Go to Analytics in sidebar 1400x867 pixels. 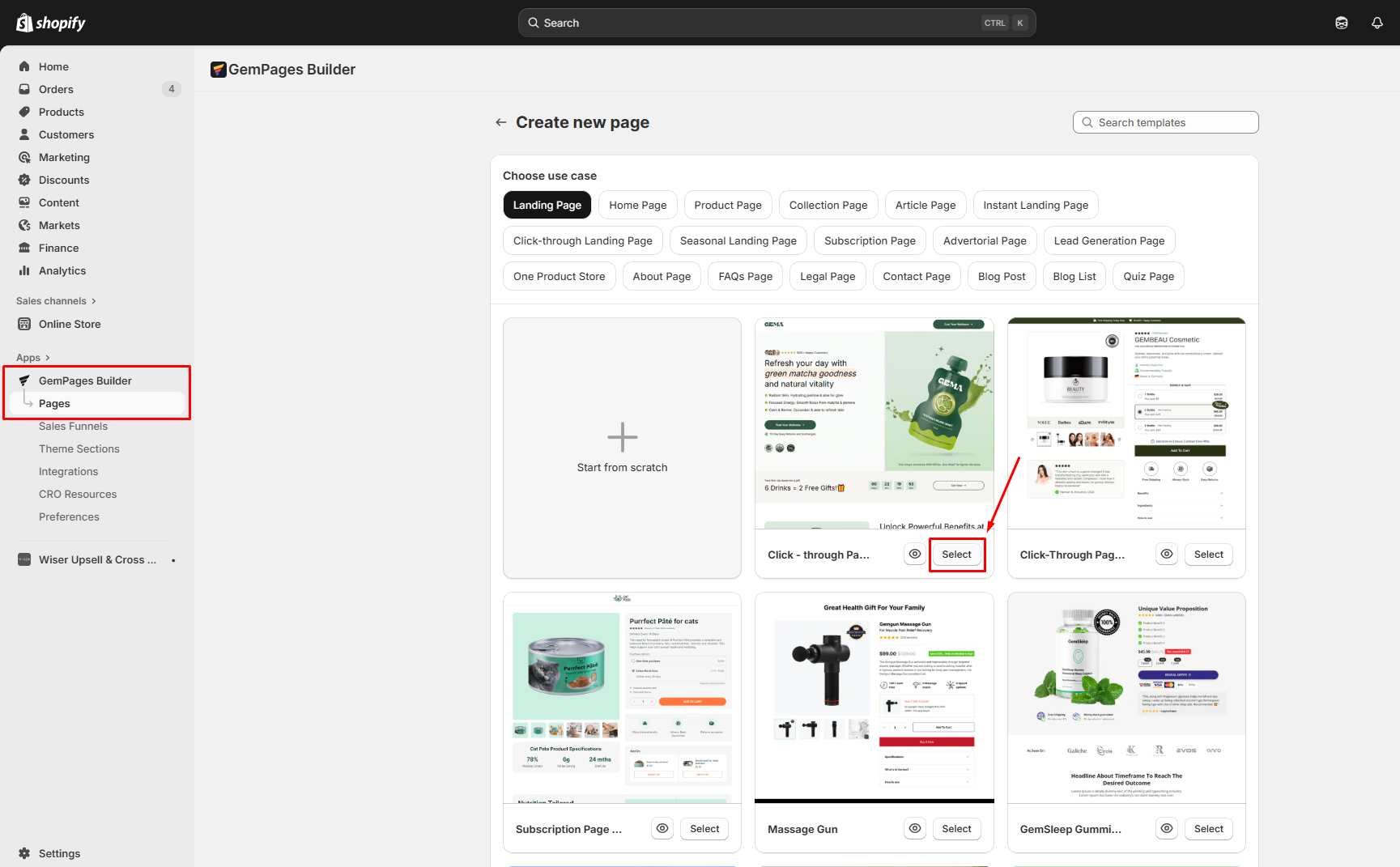(x=62, y=270)
